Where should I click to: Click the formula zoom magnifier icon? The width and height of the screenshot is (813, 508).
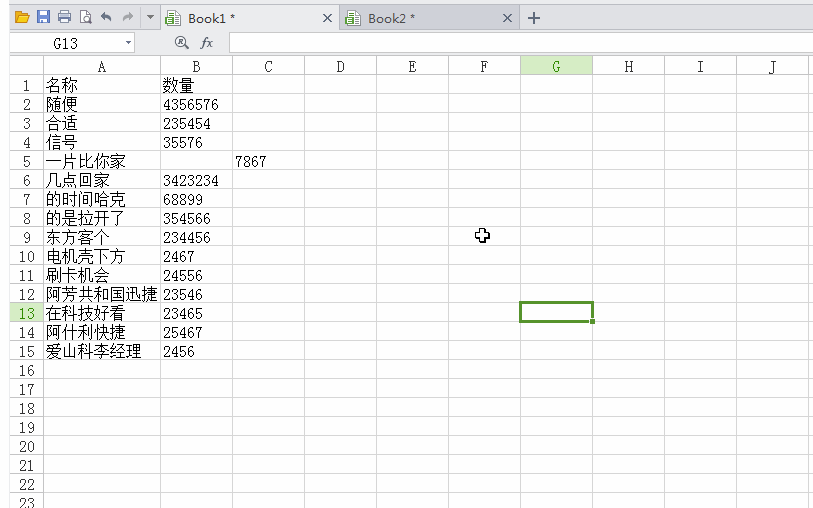[181, 43]
